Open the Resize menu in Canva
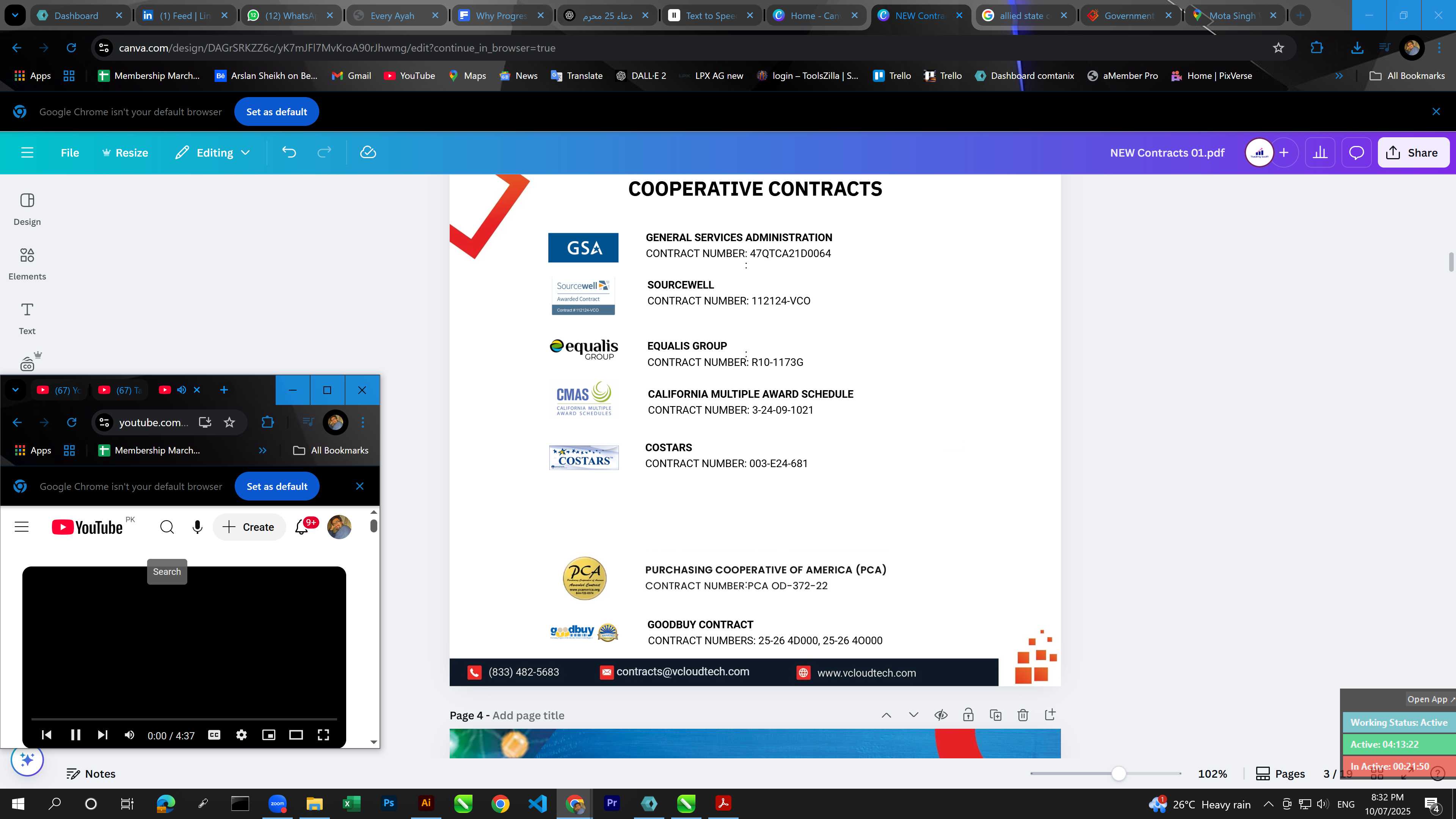Screen dimensions: 1456x819 [x=125, y=152]
